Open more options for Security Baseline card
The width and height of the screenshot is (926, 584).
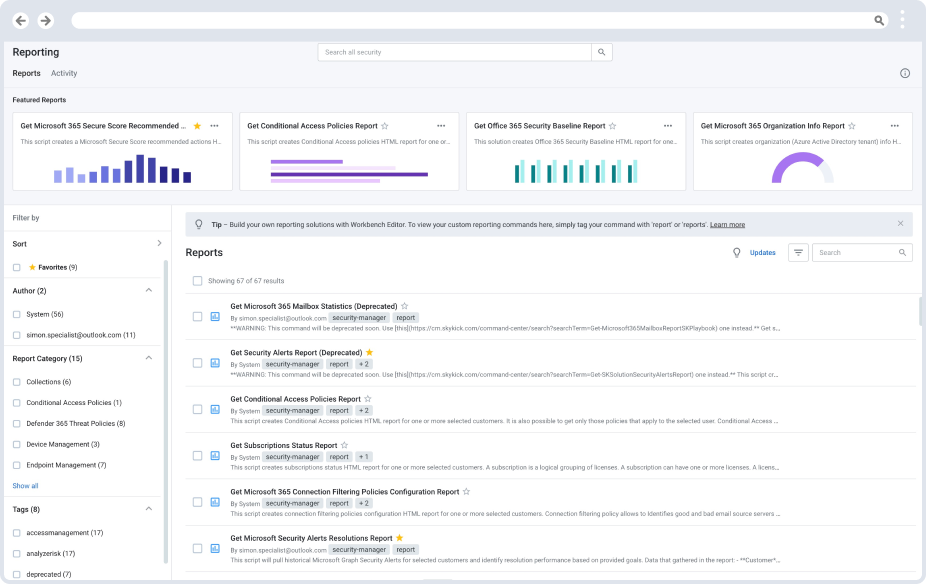click(x=668, y=126)
